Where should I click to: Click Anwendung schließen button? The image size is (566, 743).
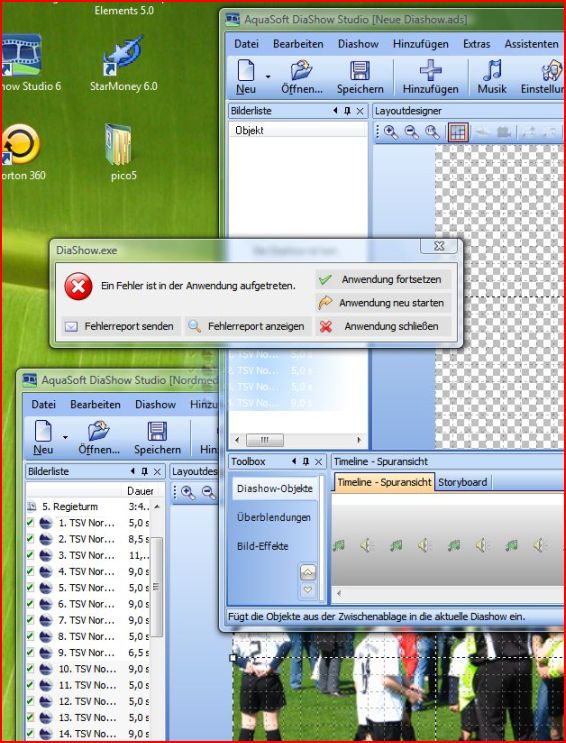383,326
